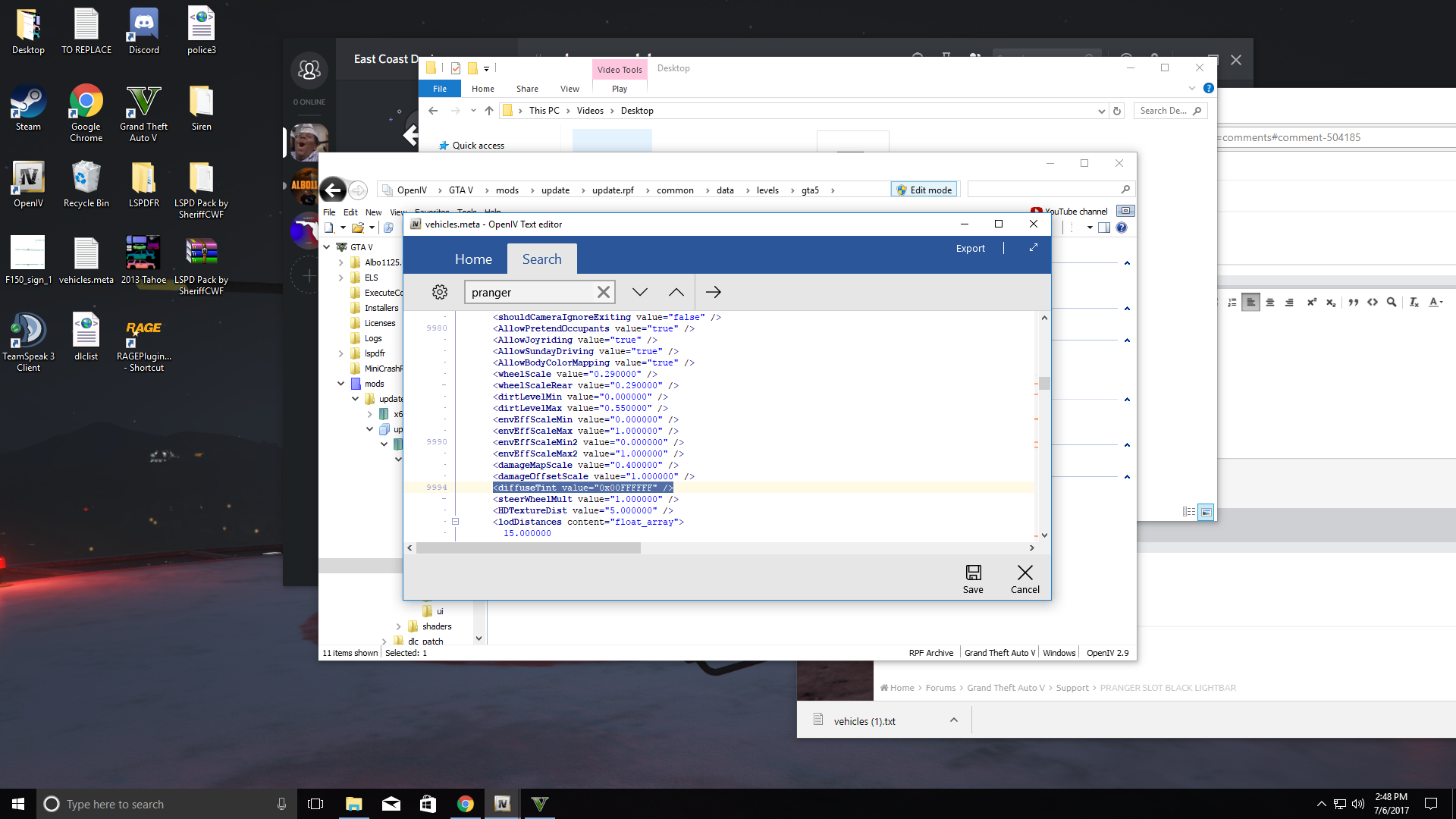Jump to next search result down arrow
Viewport: 1456px width, 819px height.
pos(640,292)
